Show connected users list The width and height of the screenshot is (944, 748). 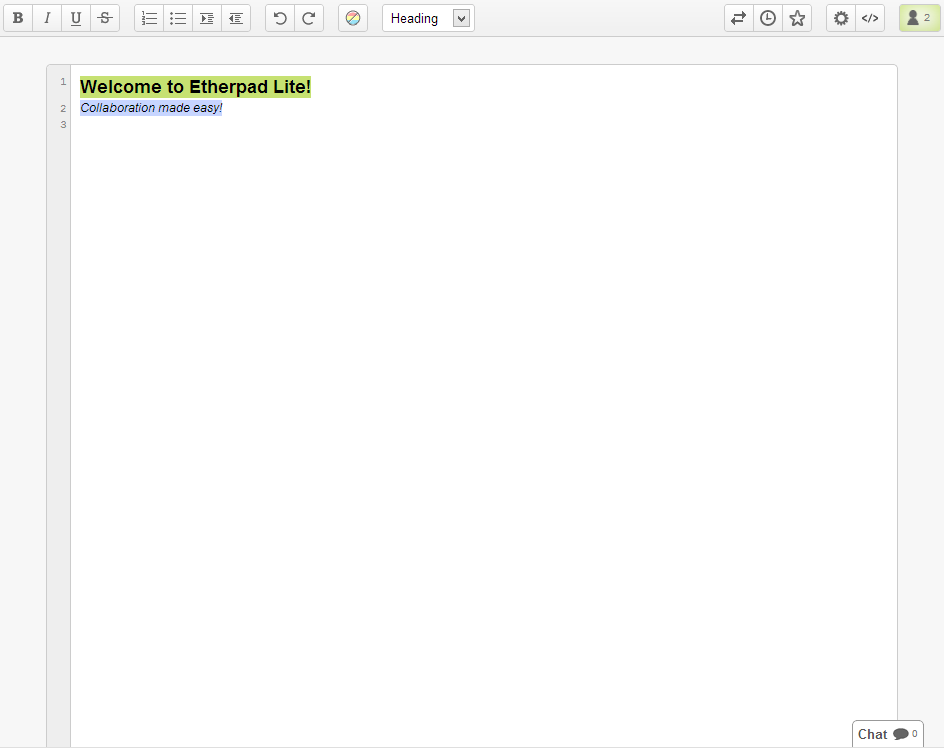[920, 18]
